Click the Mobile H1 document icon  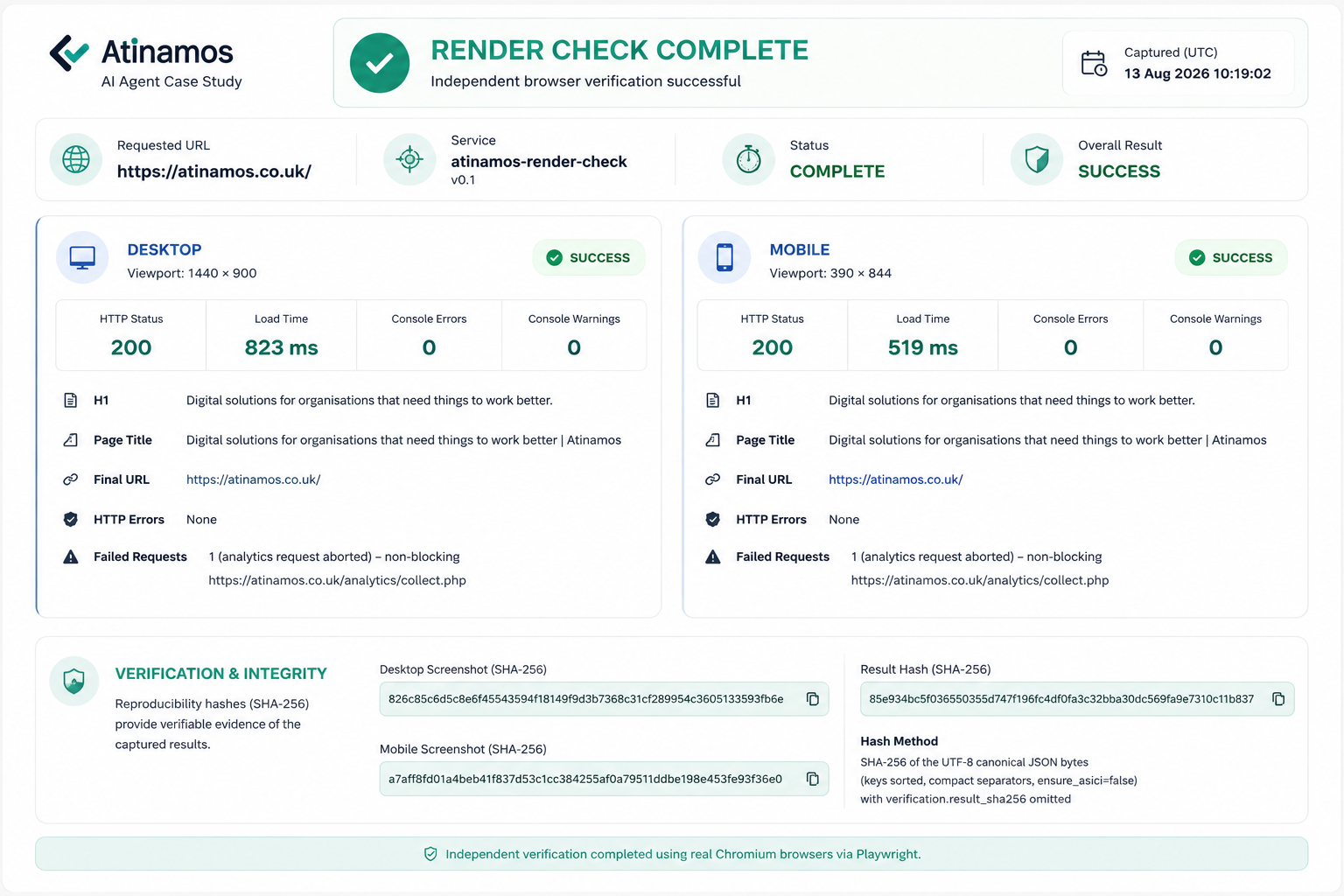pyautogui.click(x=713, y=400)
